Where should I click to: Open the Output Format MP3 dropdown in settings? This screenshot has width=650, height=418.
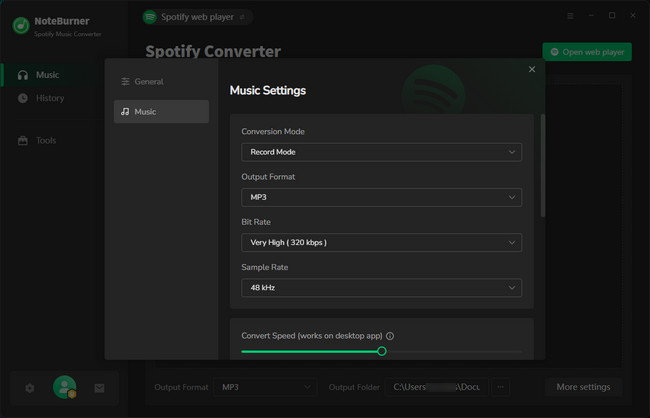381,197
